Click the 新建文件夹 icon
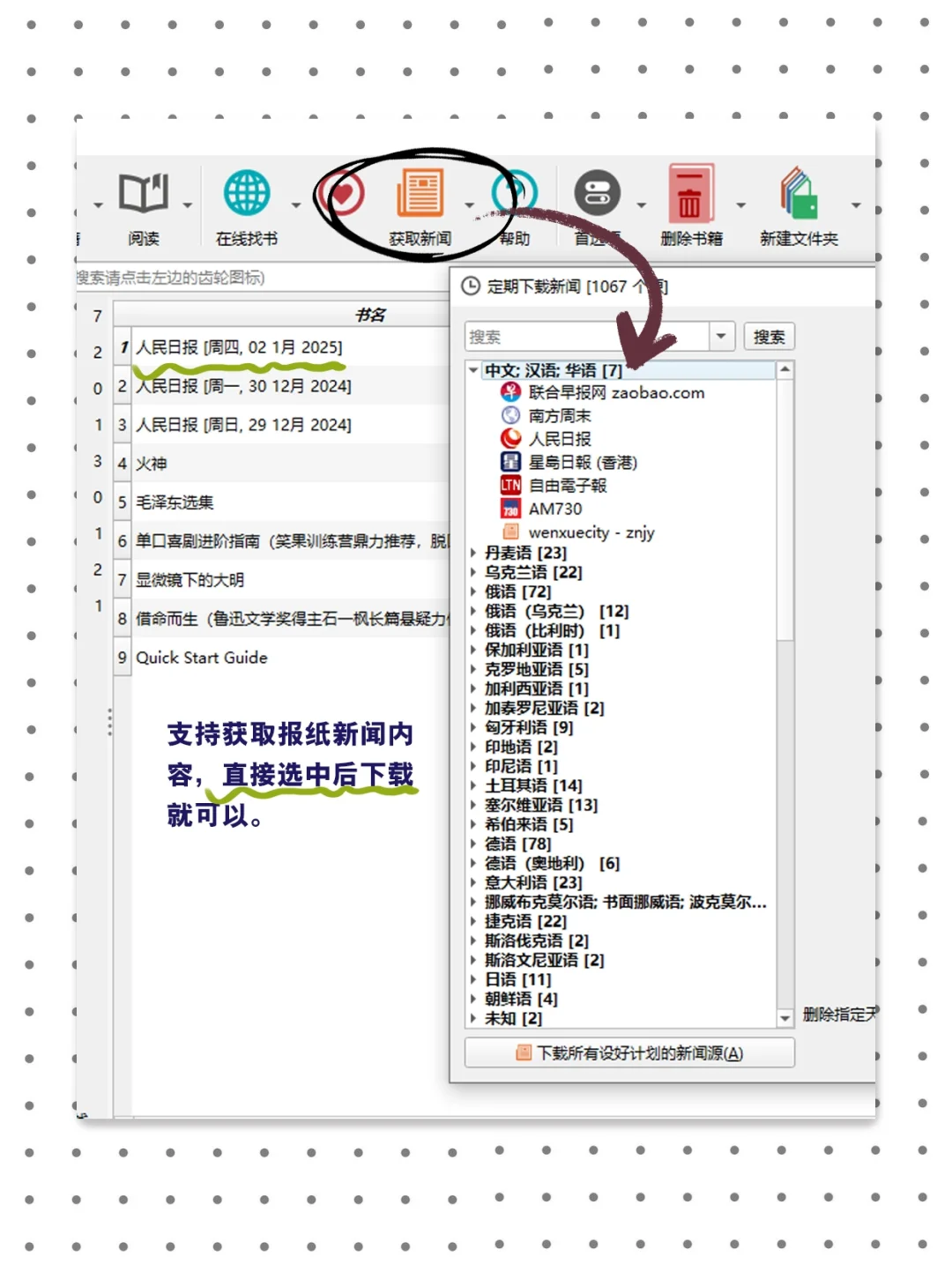 (799, 193)
